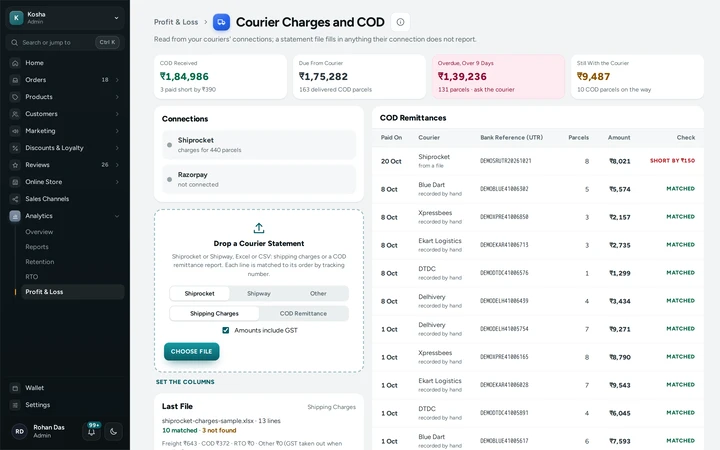Click the search magnifier icon
Image resolution: width=720 pixels, height=450 pixels.
(15, 42)
